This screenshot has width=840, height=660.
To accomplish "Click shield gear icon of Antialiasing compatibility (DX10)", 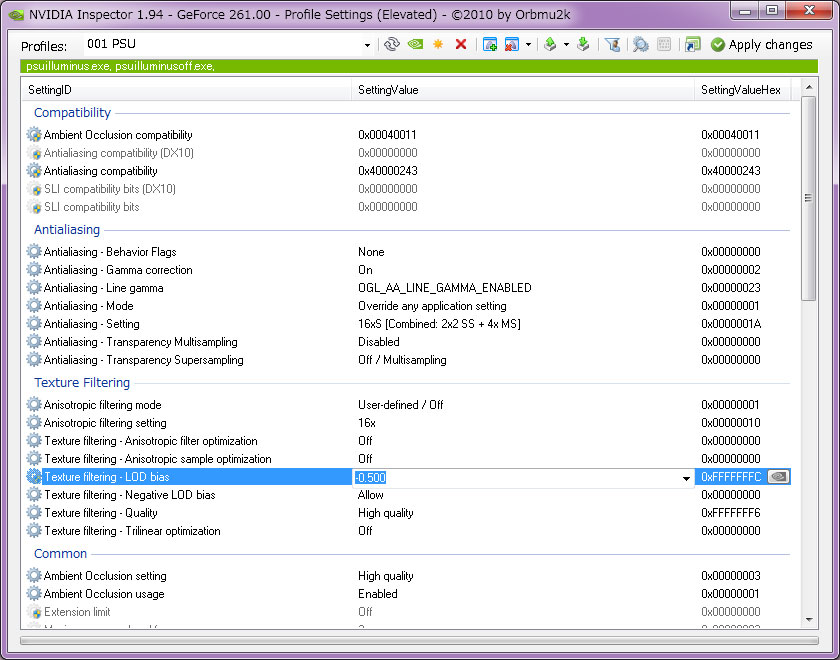I will click(34, 153).
